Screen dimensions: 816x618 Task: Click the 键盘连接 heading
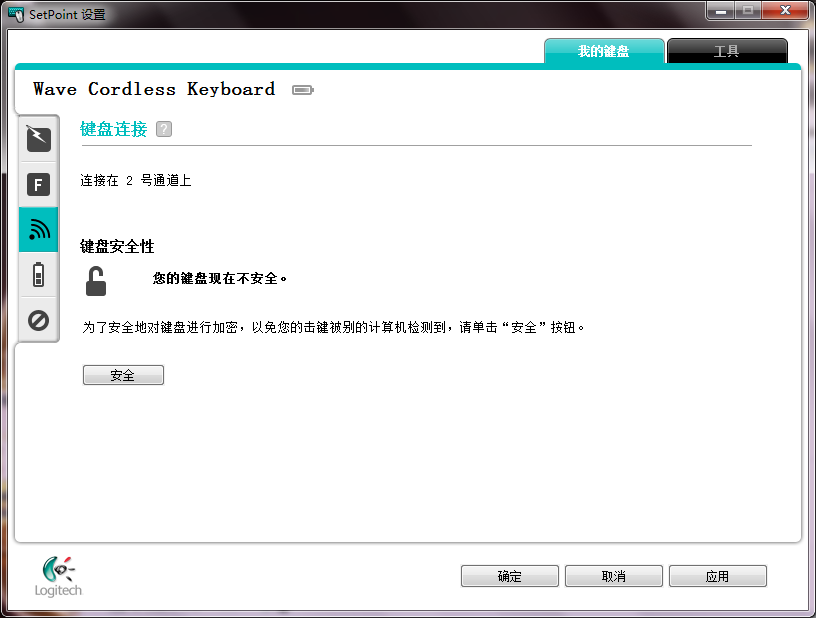pos(113,129)
